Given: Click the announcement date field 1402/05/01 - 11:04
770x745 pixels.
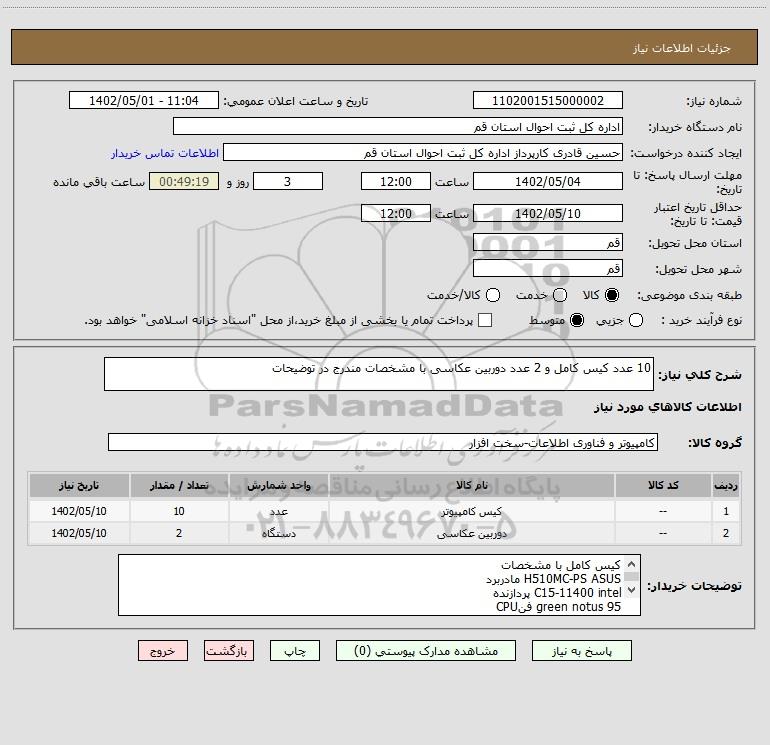Looking at the screenshot, I should point(144,101).
